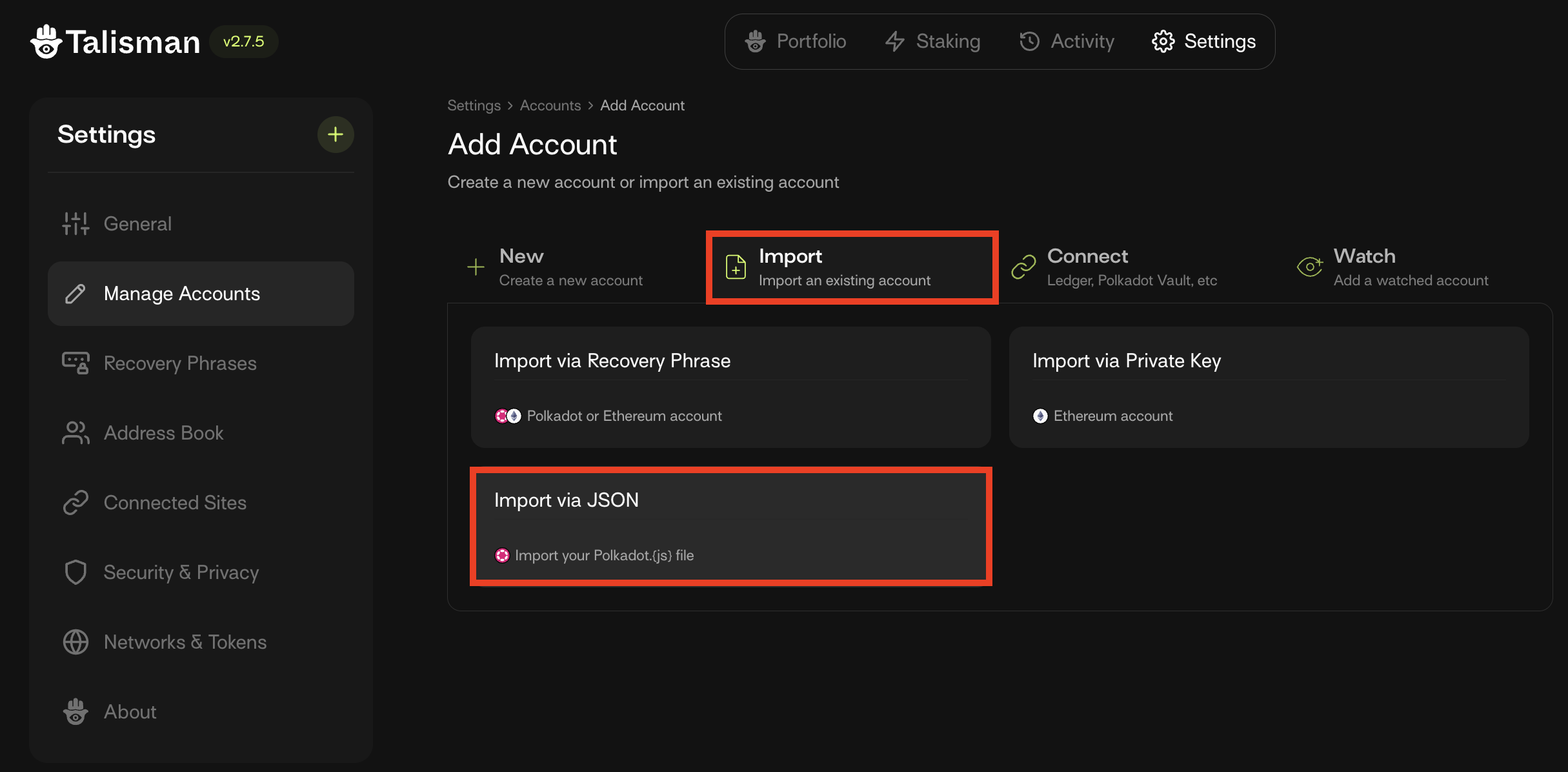Click the Connected Sites chain-link icon
1568x772 pixels.
click(75, 502)
